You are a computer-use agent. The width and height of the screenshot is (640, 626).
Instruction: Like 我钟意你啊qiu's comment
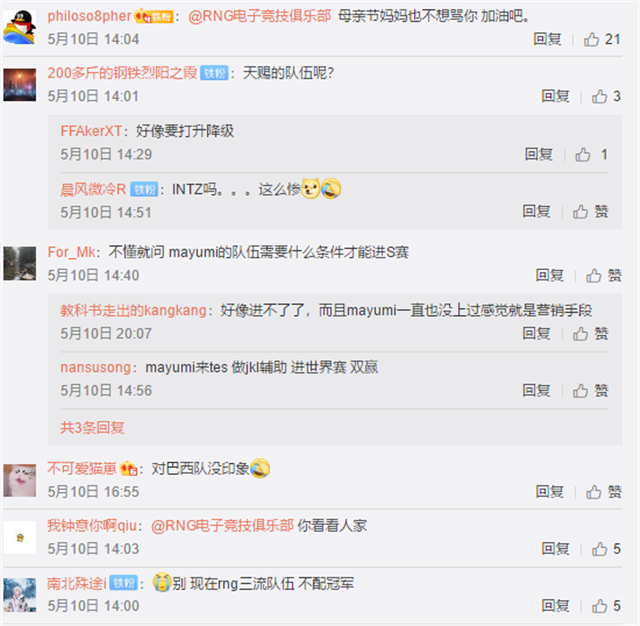(x=606, y=549)
